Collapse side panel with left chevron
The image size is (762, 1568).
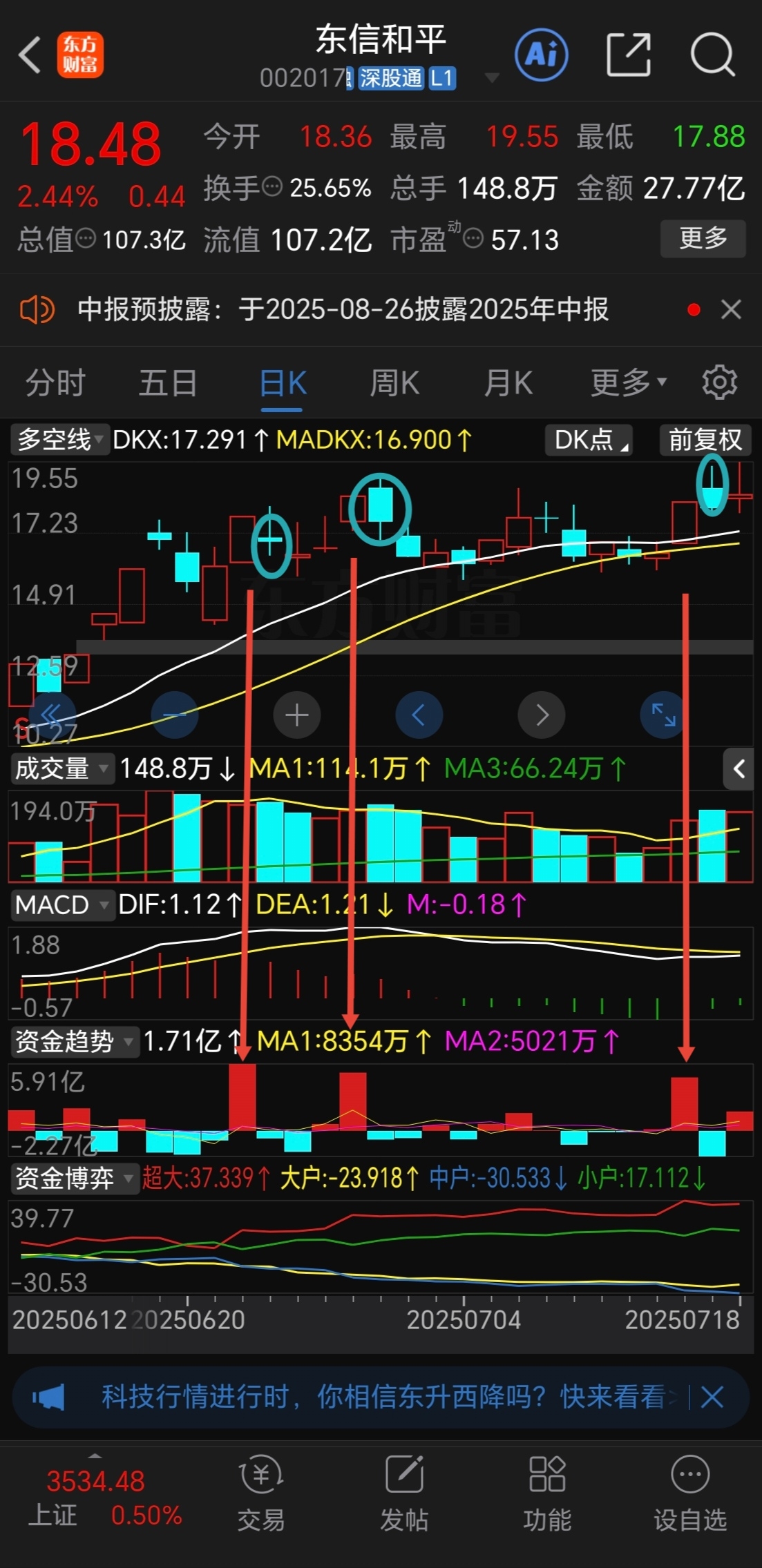[739, 768]
